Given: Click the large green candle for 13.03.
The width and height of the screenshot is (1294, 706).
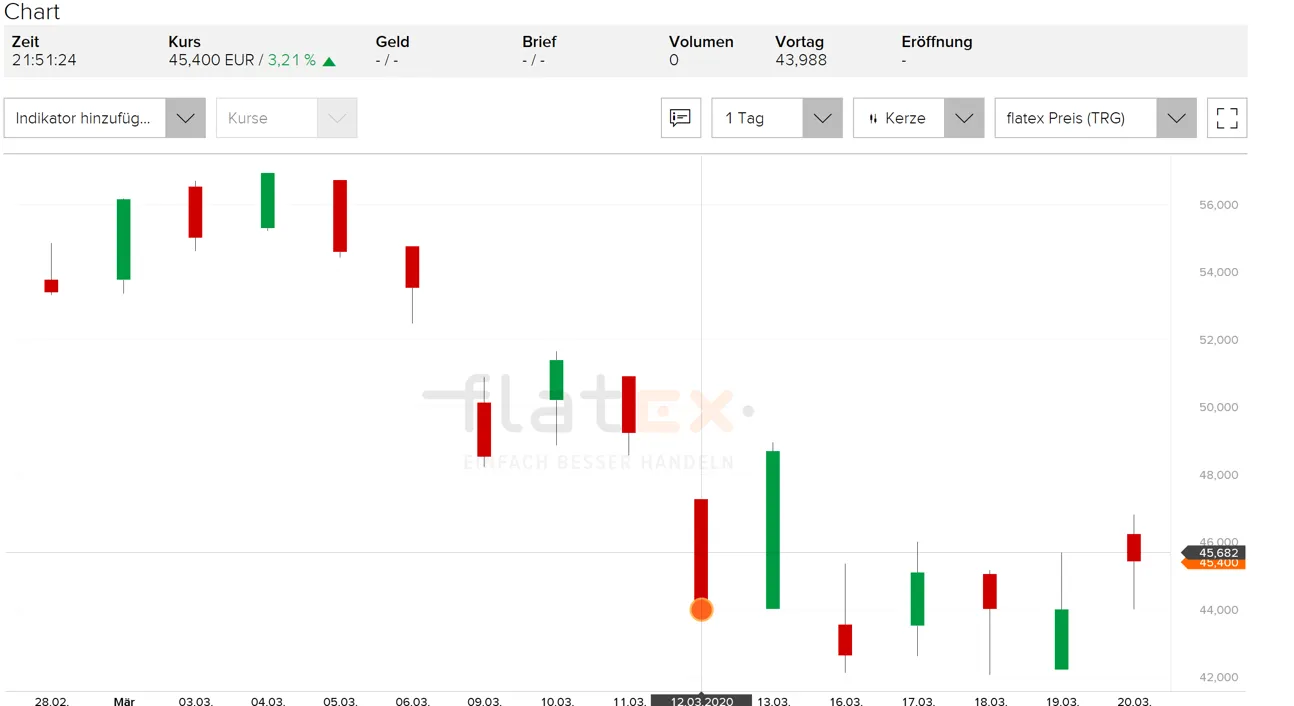Looking at the screenshot, I should [x=773, y=529].
